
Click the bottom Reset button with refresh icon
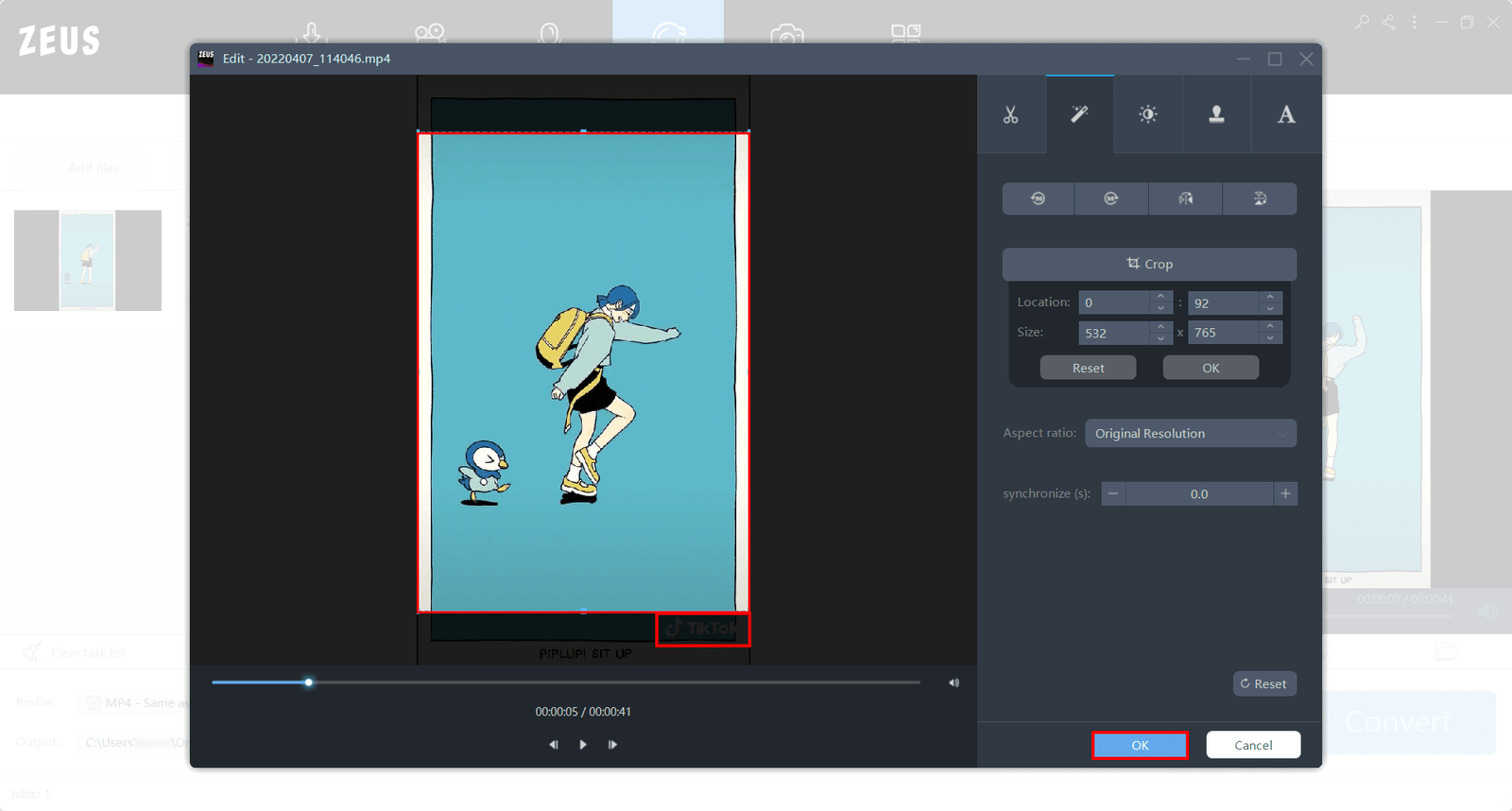[1264, 683]
